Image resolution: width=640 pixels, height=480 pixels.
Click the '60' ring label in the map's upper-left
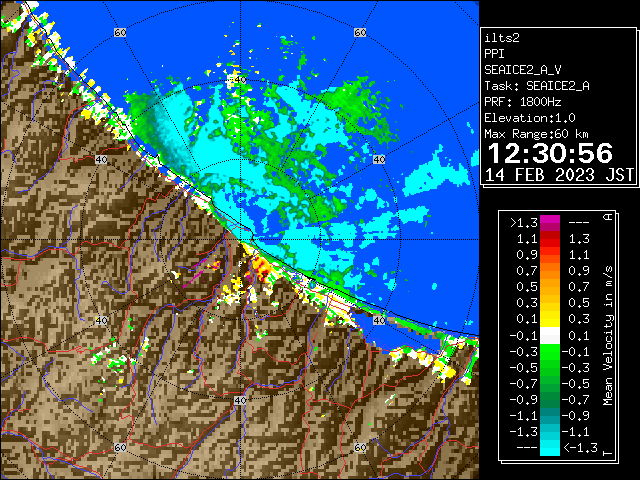(x=120, y=32)
